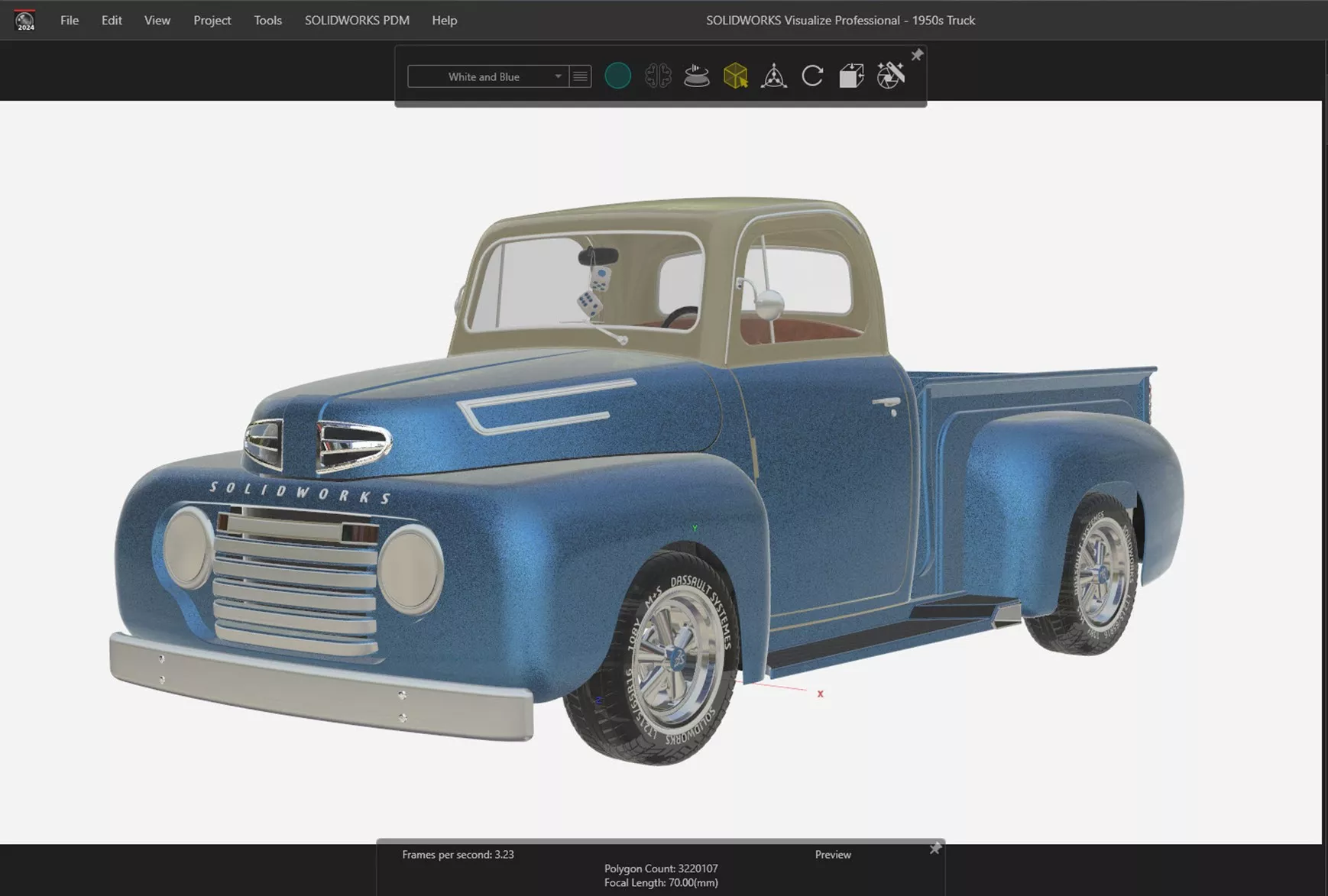
Task: Click the turntable icon
Action: (697, 76)
